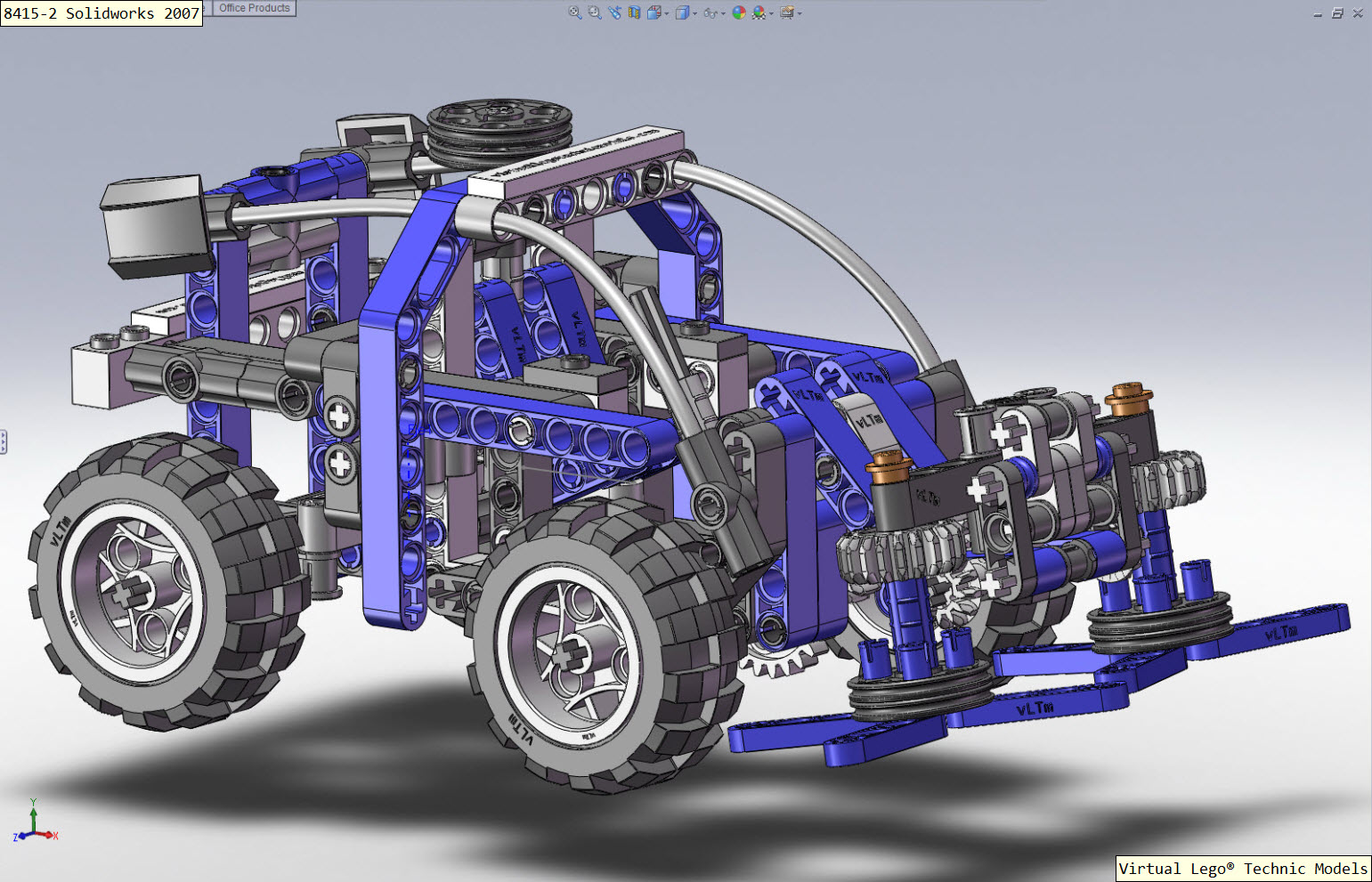Expand the View Settings dropdown arrow
Screen dimensions: 1372x882
[800, 13]
